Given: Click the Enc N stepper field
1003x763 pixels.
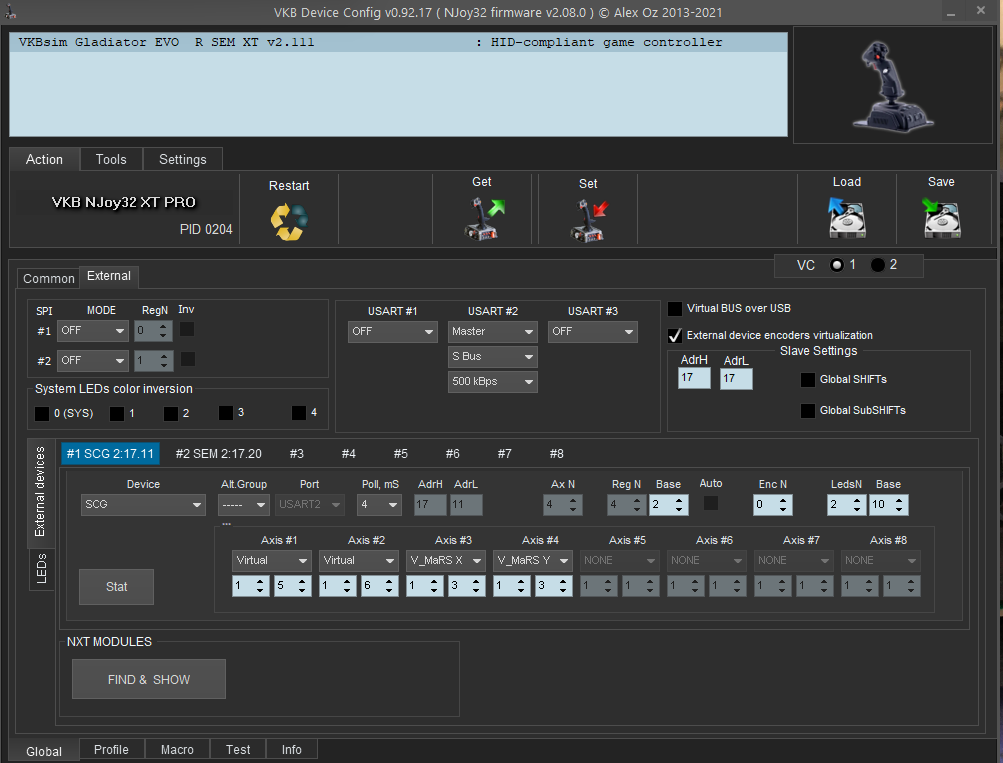Looking at the screenshot, I should coord(773,505).
